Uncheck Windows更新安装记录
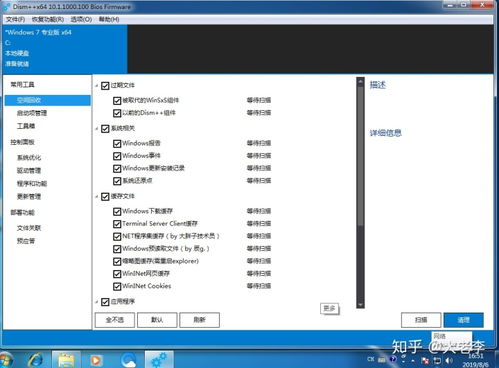The width and height of the screenshot is (499, 368). pyautogui.click(x=117, y=168)
